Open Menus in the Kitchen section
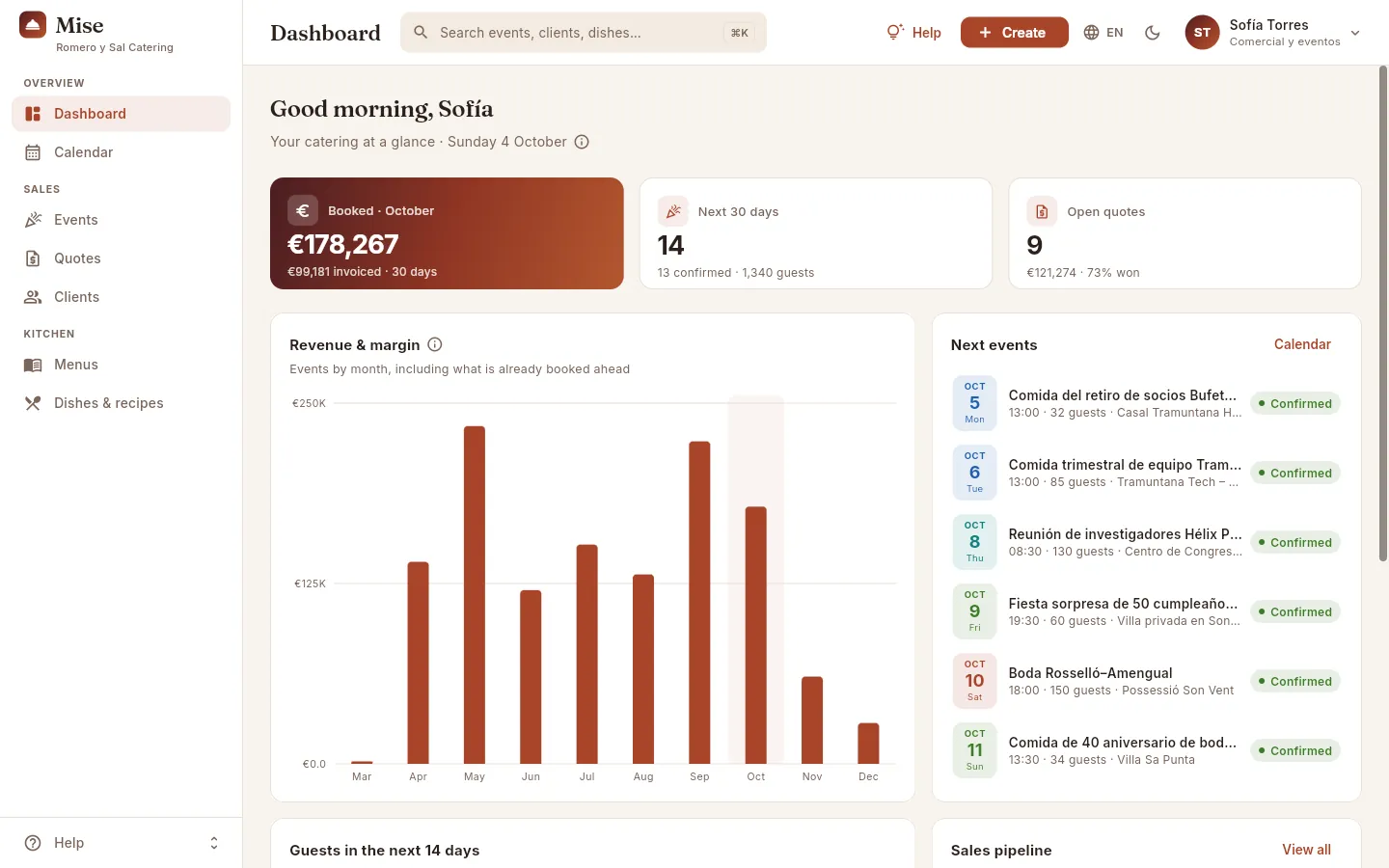The image size is (1389, 868). (x=121, y=365)
